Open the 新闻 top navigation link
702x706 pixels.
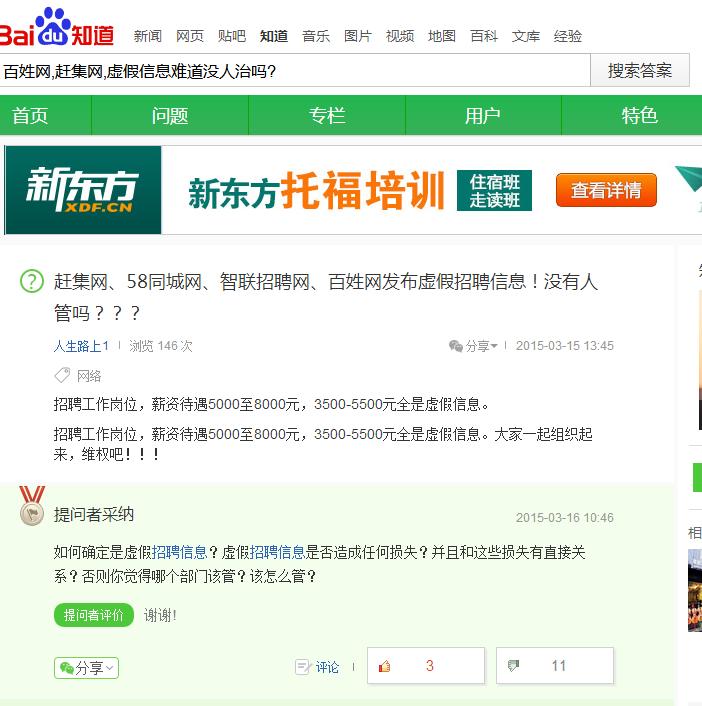pyautogui.click(x=147, y=36)
